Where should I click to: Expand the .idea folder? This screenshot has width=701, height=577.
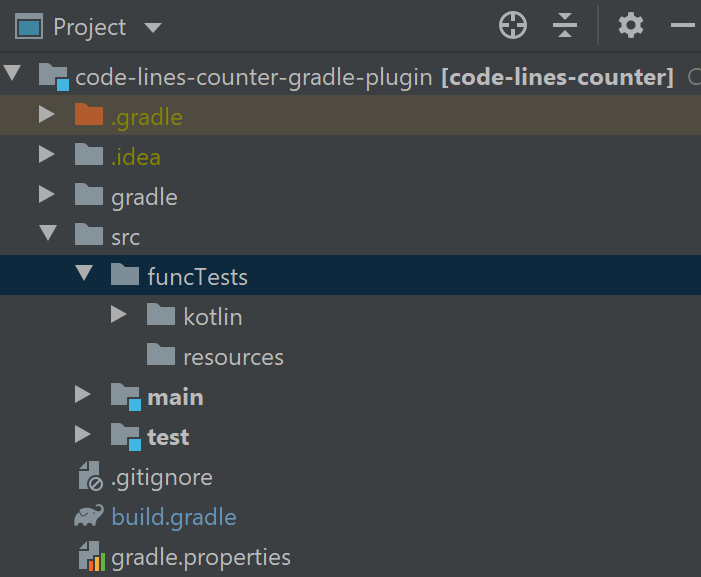pyautogui.click(x=46, y=157)
